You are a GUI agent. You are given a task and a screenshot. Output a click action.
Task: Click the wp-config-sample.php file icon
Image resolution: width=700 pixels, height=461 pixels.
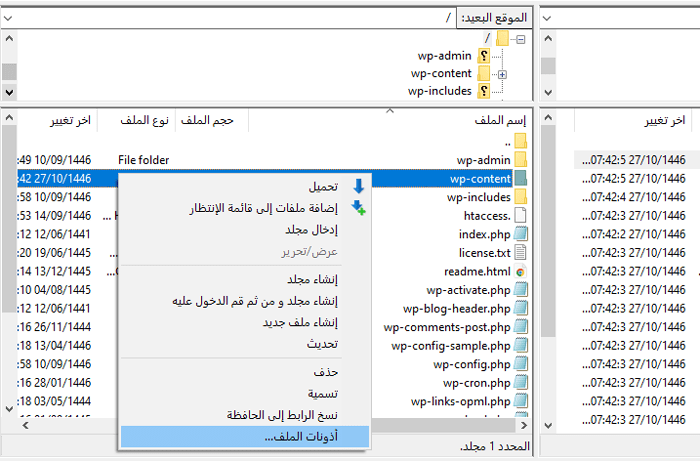click(521, 345)
